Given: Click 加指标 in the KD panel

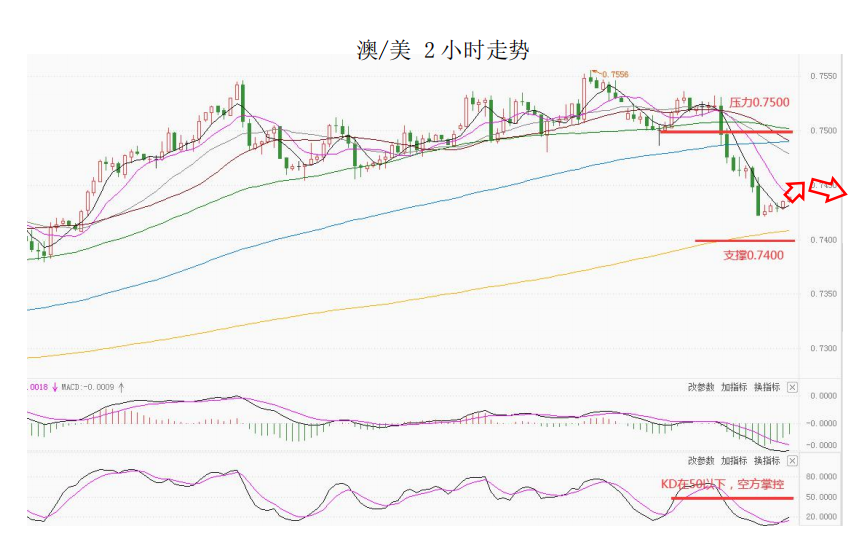Looking at the screenshot, I should (x=734, y=461).
